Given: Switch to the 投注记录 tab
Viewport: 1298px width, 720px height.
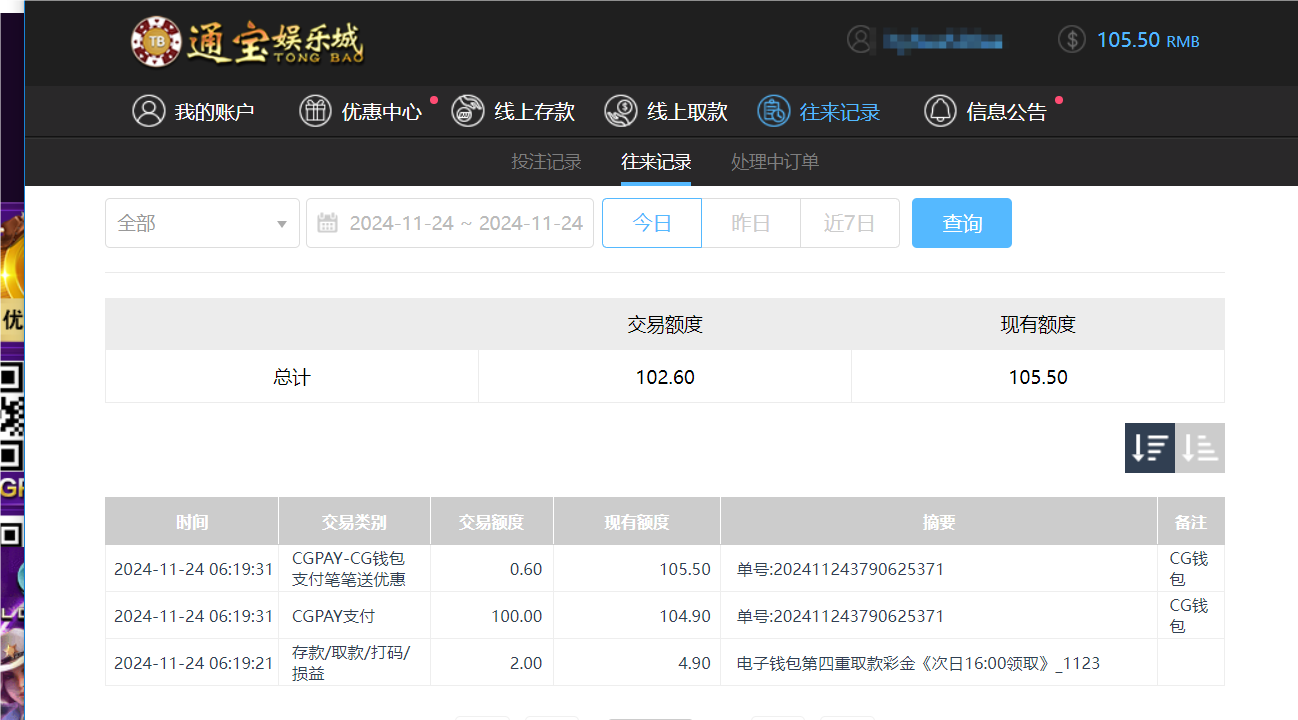Looking at the screenshot, I should pos(546,161).
